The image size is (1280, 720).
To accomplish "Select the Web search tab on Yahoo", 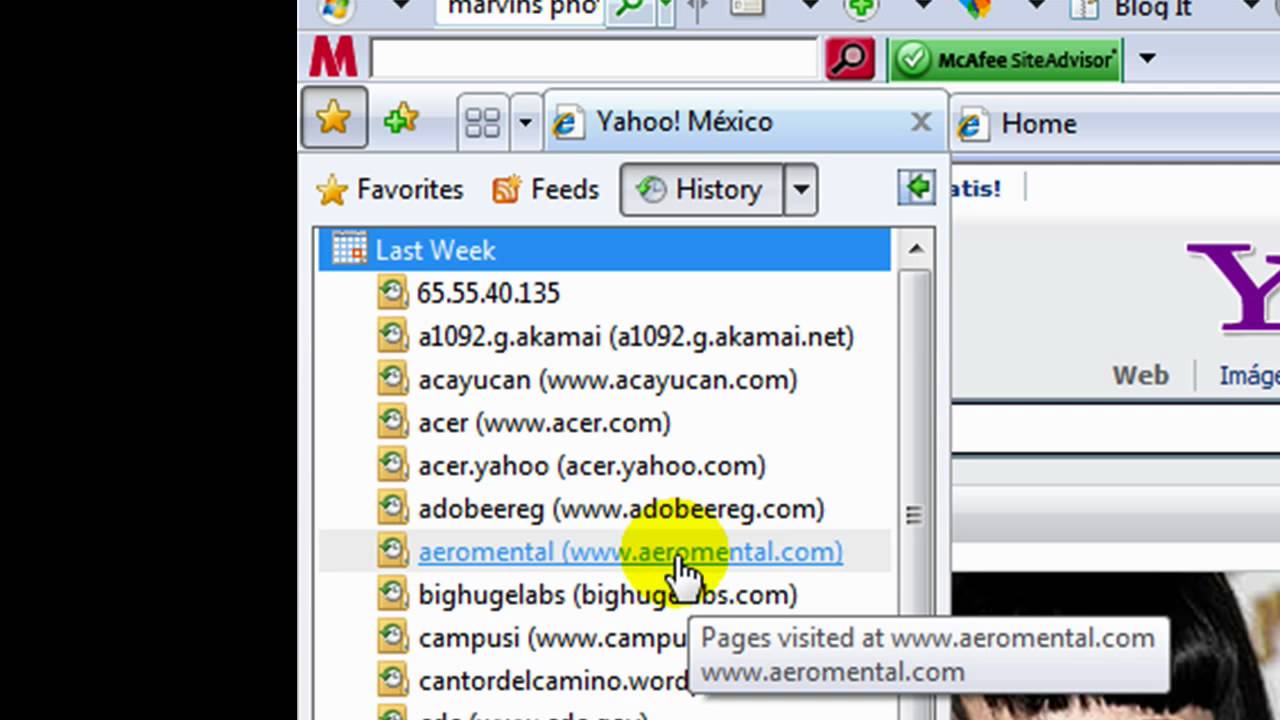I will 1141,375.
